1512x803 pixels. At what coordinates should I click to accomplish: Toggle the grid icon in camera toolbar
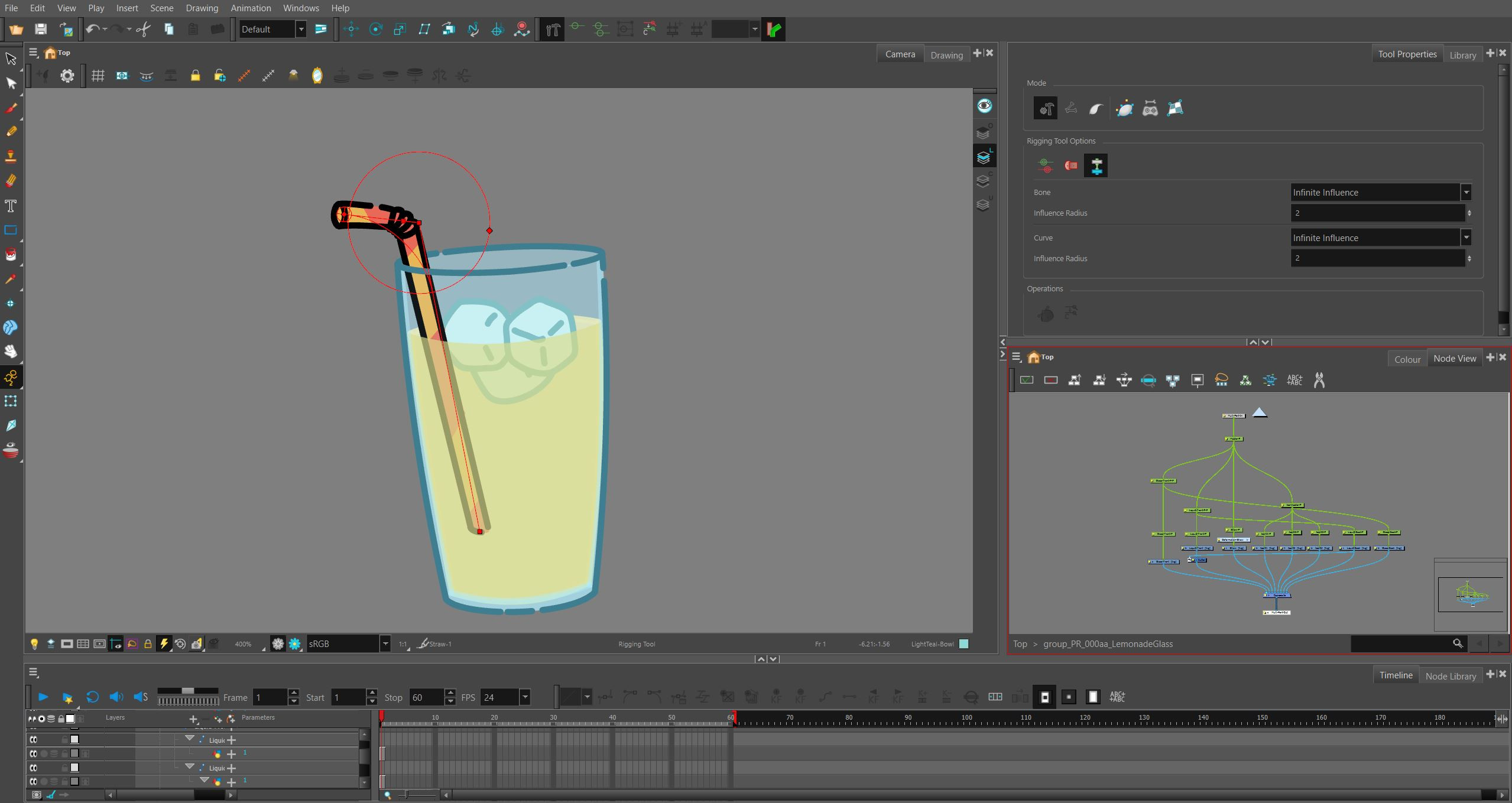pyautogui.click(x=98, y=76)
